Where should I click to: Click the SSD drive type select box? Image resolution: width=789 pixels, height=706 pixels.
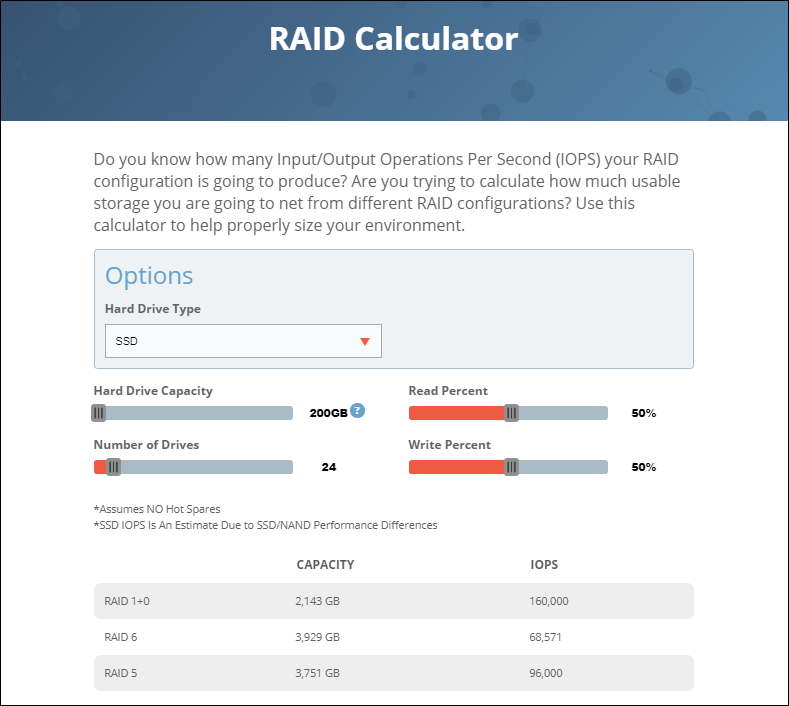pos(243,341)
